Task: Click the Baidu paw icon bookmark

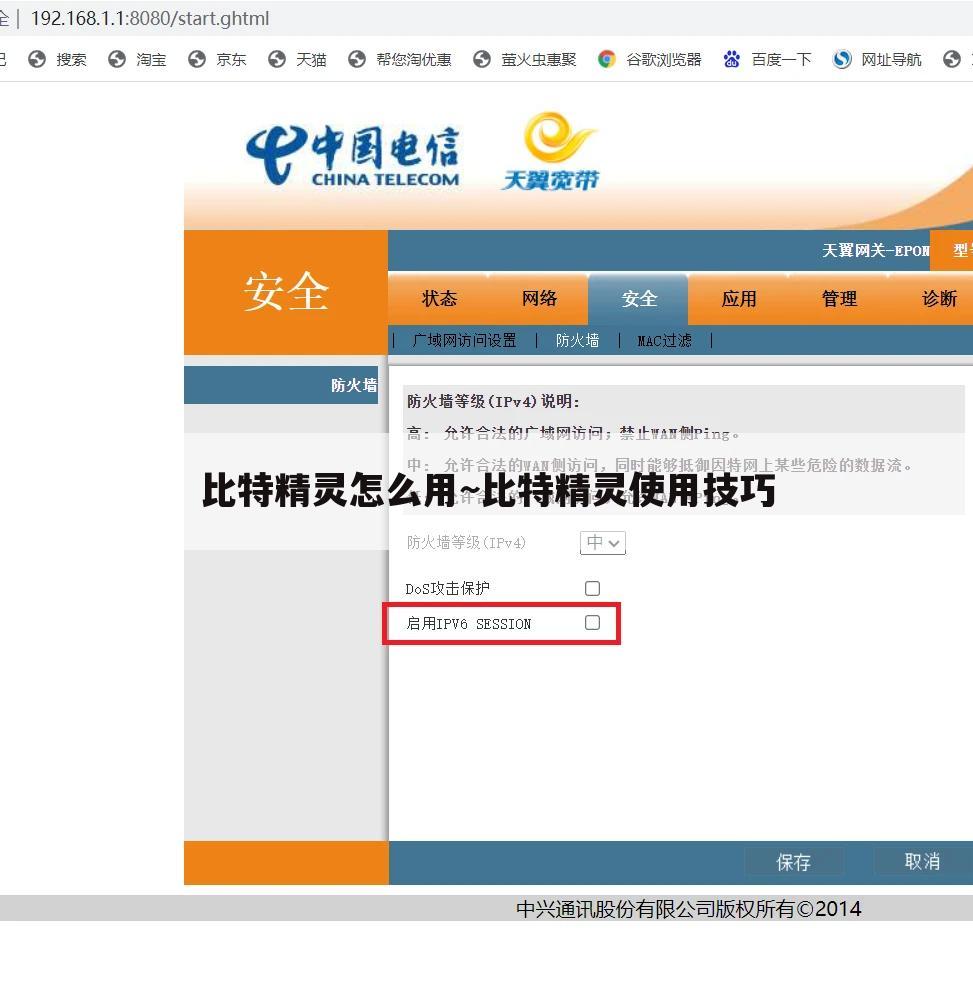Action: tap(731, 59)
